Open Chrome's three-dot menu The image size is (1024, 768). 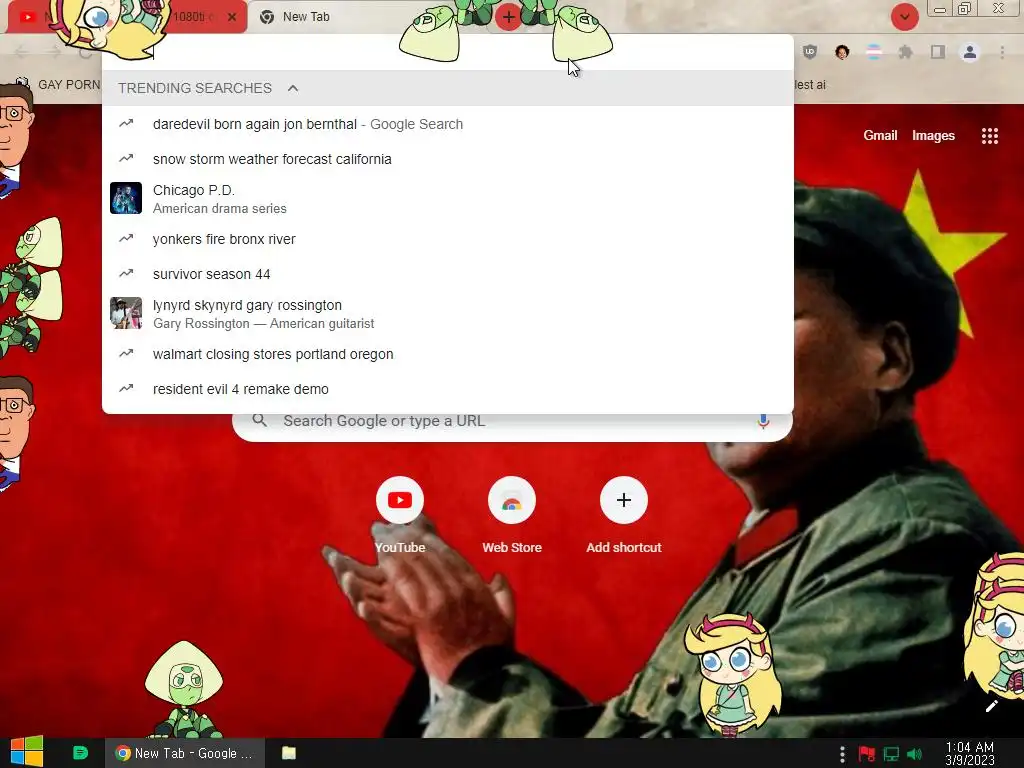(x=1002, y=52)
